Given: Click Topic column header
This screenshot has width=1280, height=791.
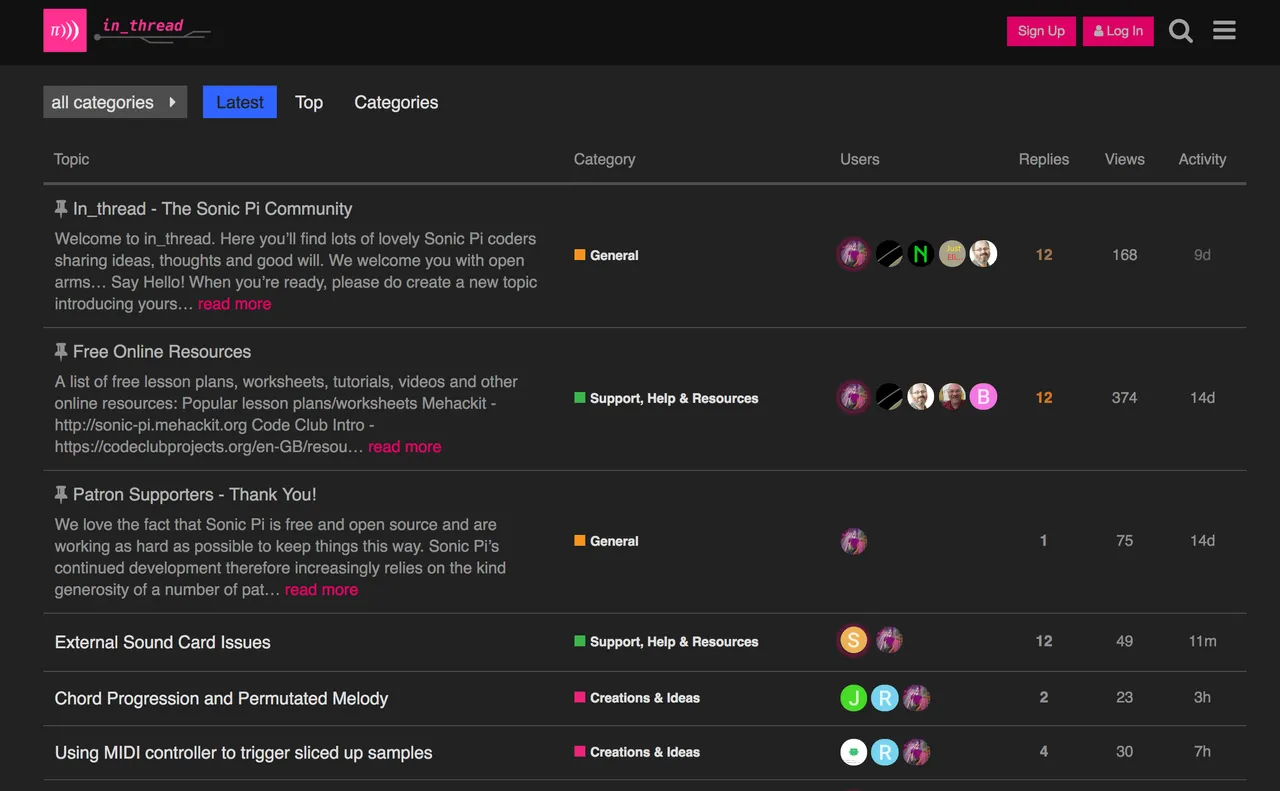Looking at the screenshot, I should pyautogui.click(x=72, y=159).
